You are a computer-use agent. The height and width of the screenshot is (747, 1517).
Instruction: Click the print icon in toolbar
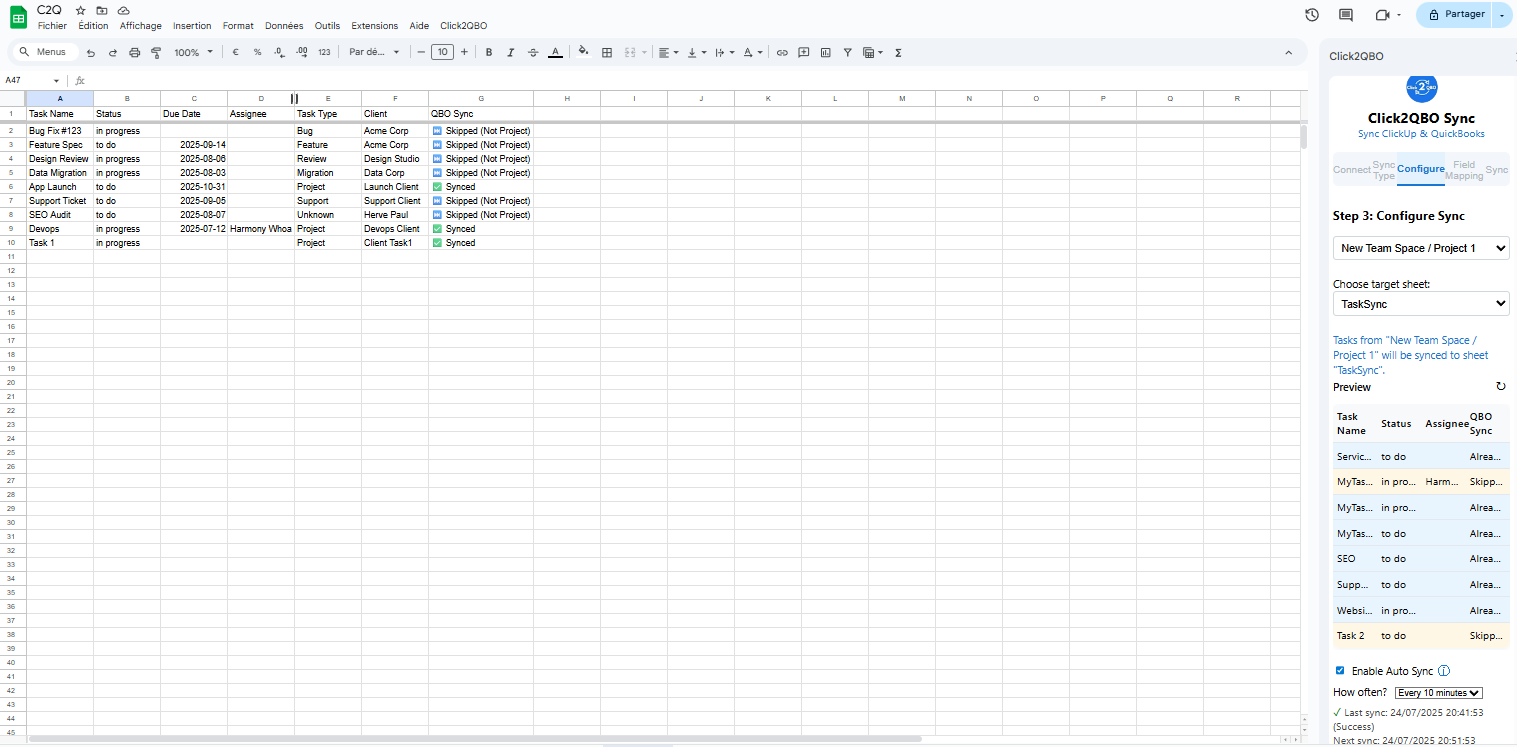[x=134, y=52]
